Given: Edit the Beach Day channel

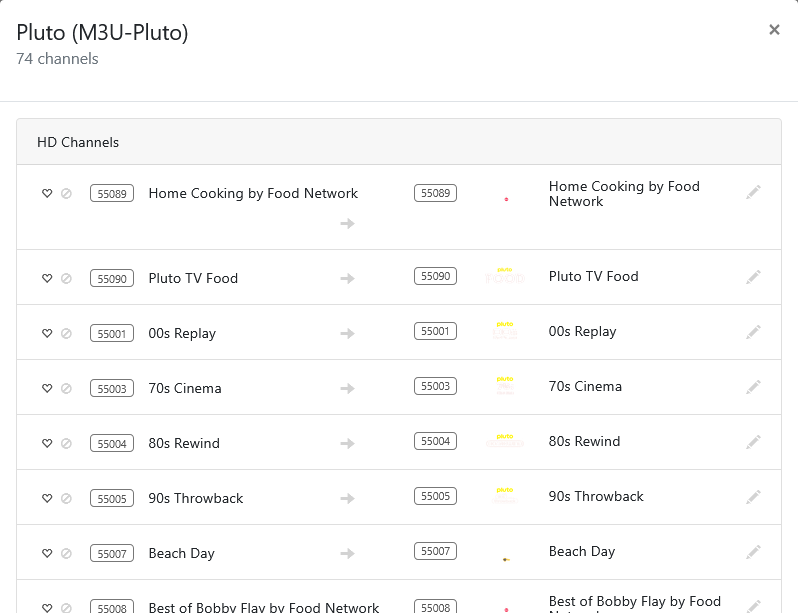Looking at the screenshot, I should click(753, 552).
